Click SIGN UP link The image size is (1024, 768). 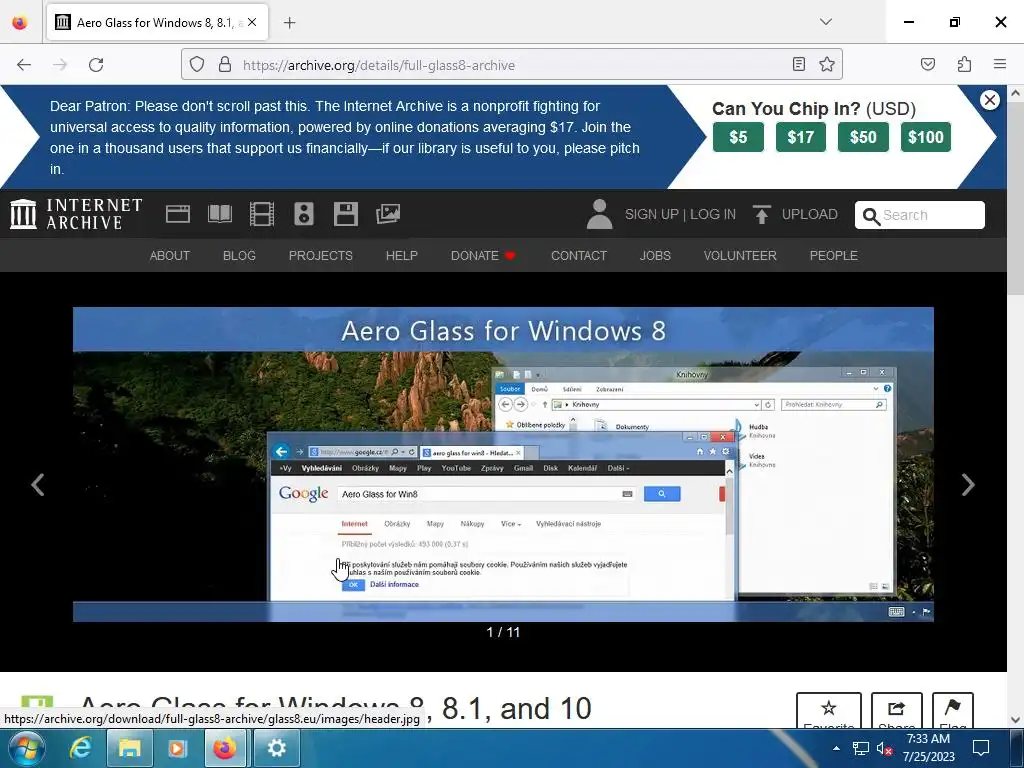(x=651, y=214)
